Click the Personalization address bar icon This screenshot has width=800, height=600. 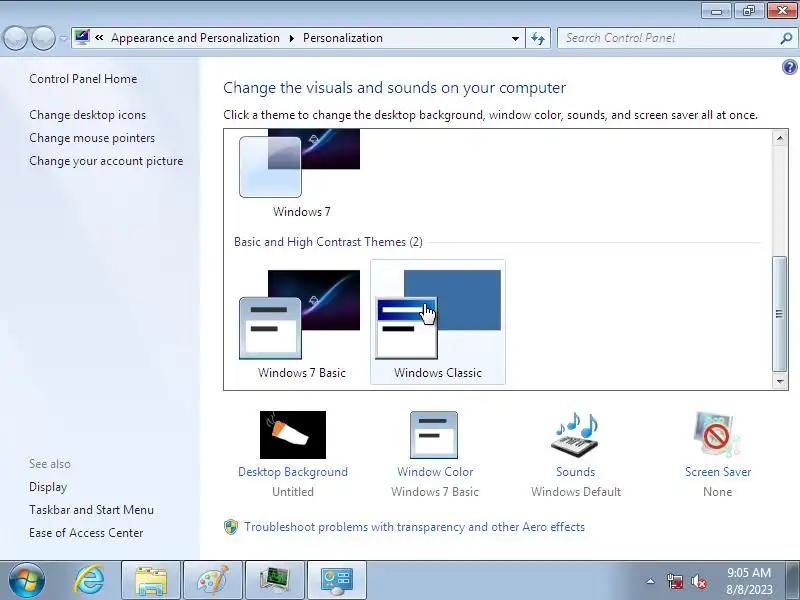[82, 38]
